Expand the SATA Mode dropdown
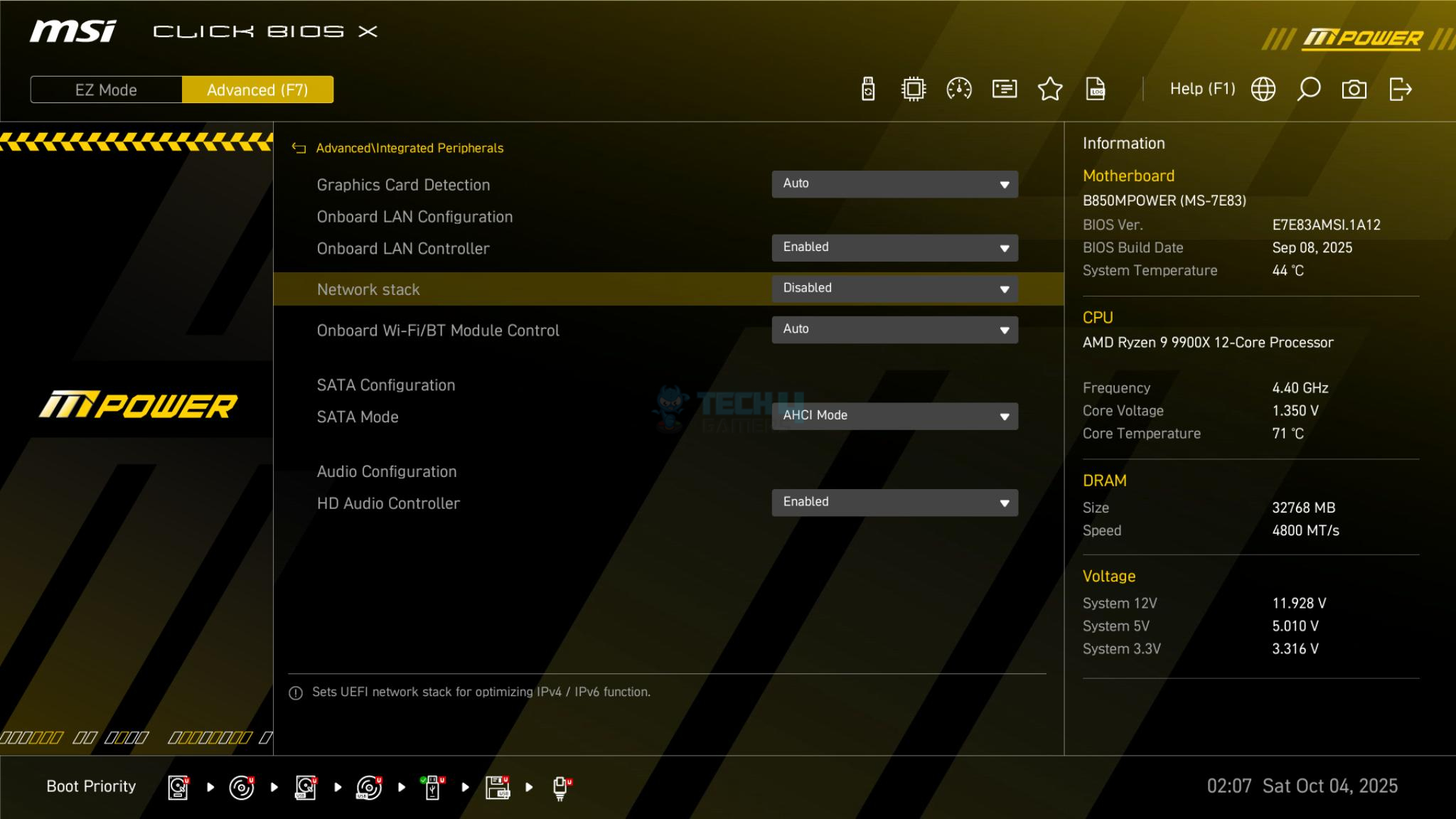The height and width of the screenshot is (819, 1456). [x=894, y=416]
